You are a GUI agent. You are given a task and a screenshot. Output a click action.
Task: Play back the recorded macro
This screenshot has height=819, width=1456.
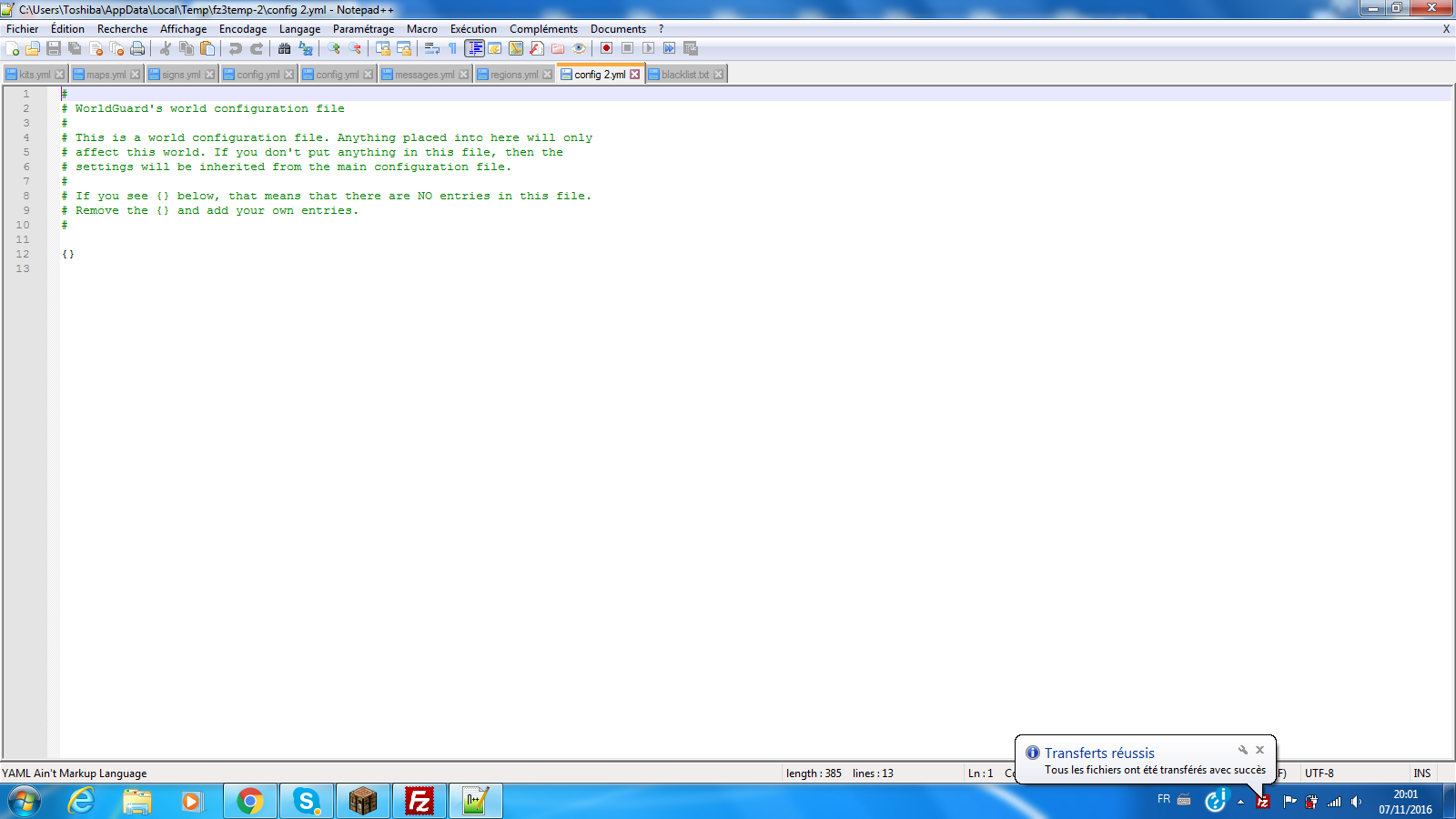click(648, 48)
